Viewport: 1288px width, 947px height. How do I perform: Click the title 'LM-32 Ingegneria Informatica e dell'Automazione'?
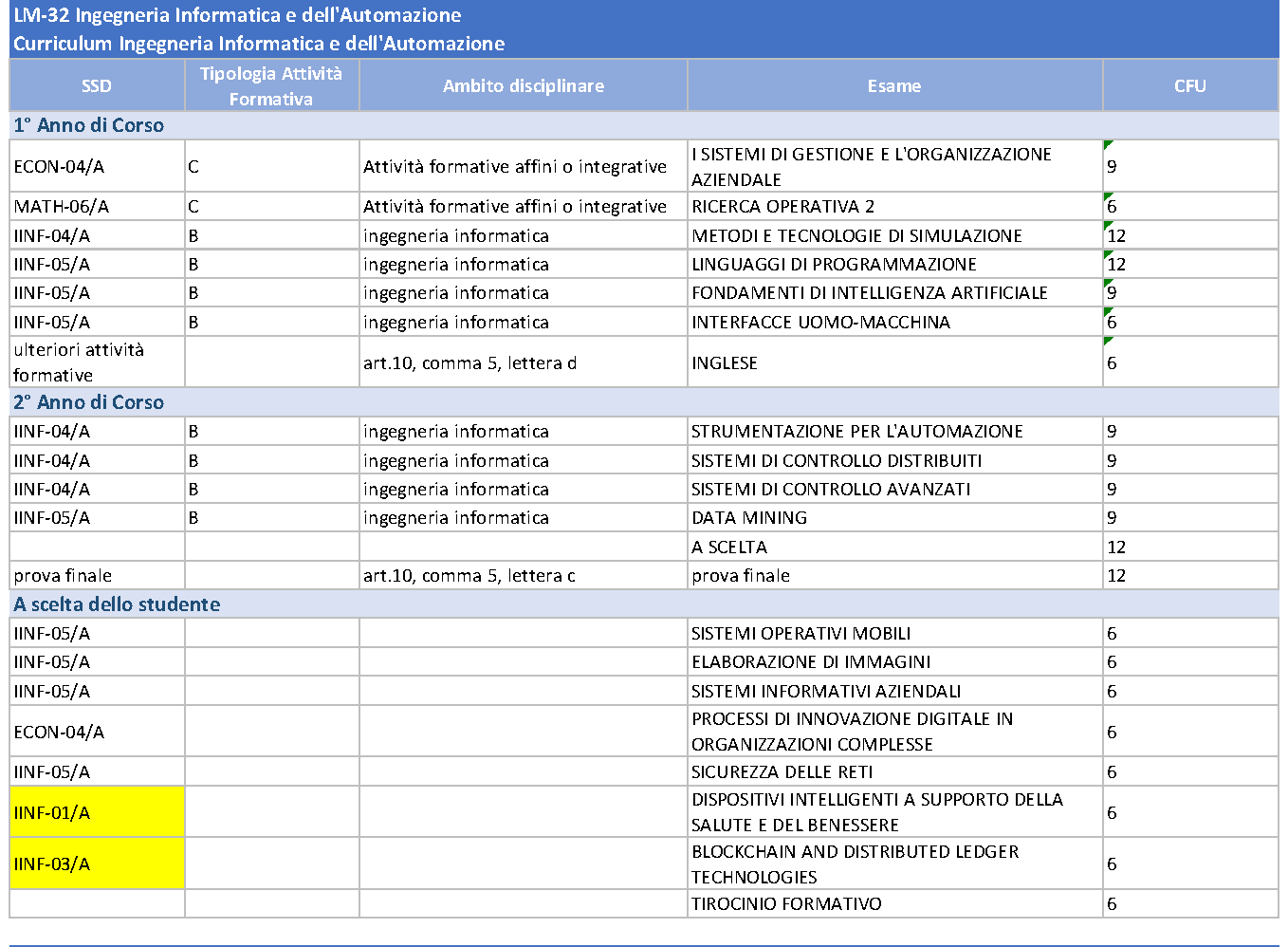(237, 15)
